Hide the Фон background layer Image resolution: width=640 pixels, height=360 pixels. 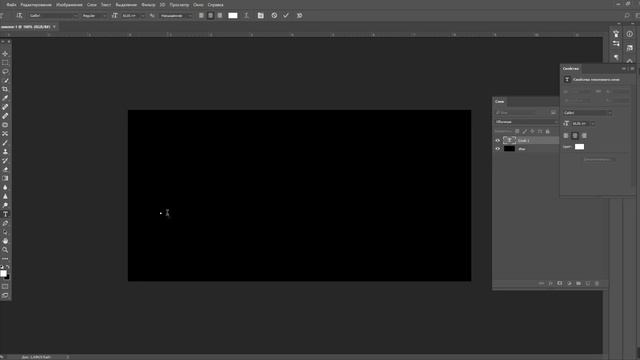tap(498, 149)
